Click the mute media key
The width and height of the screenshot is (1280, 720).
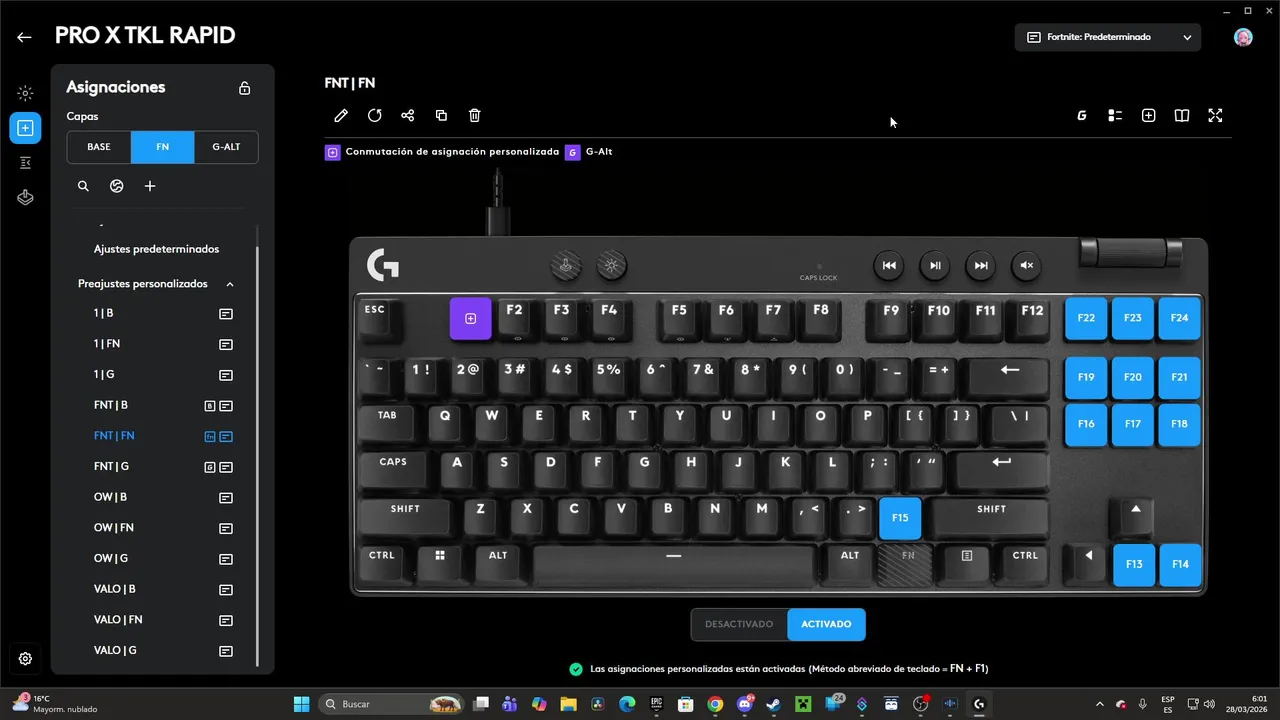[1026, 266]
